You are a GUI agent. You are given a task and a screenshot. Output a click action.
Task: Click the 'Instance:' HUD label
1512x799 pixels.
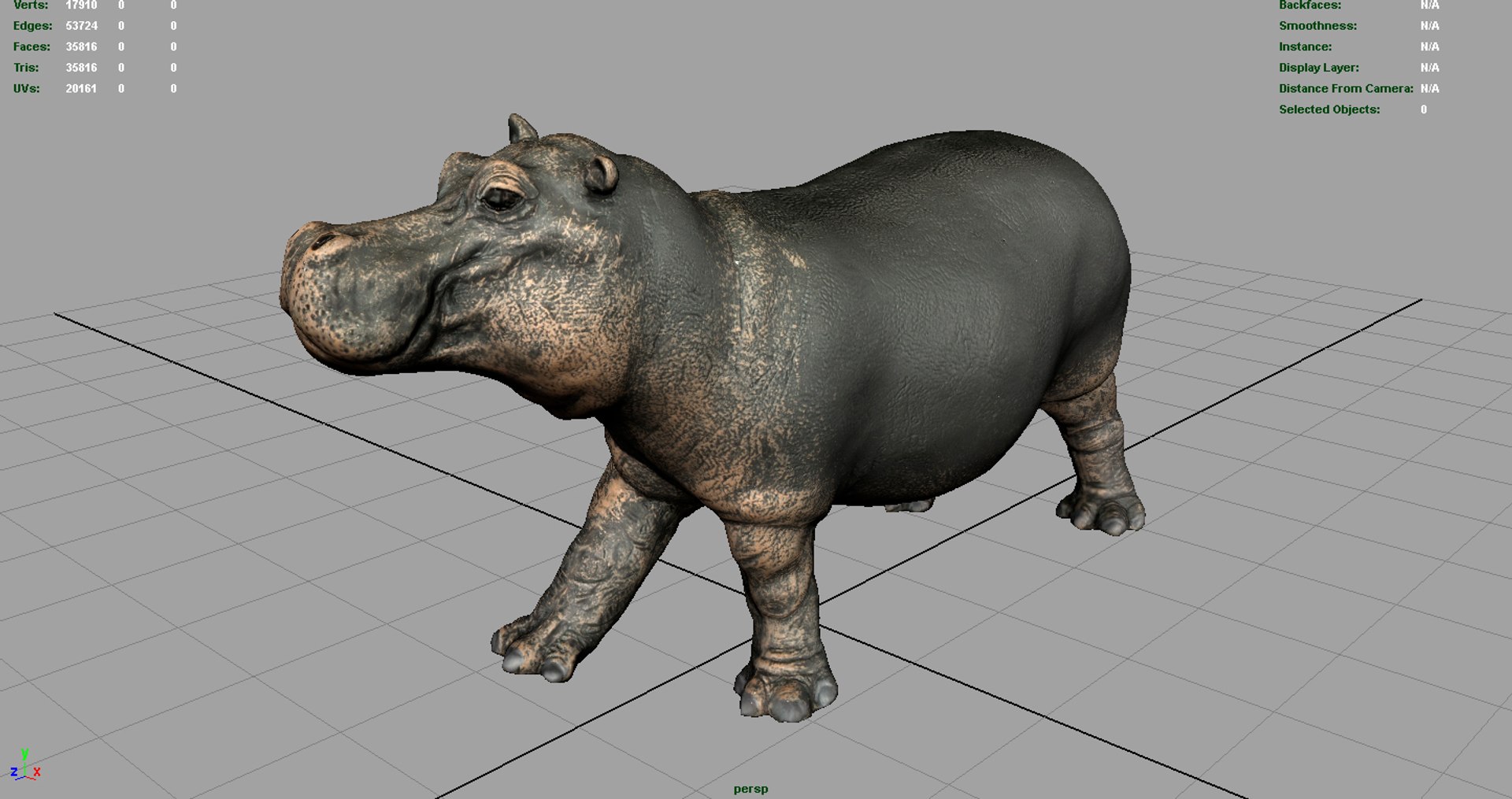(x=1305, y=46)
